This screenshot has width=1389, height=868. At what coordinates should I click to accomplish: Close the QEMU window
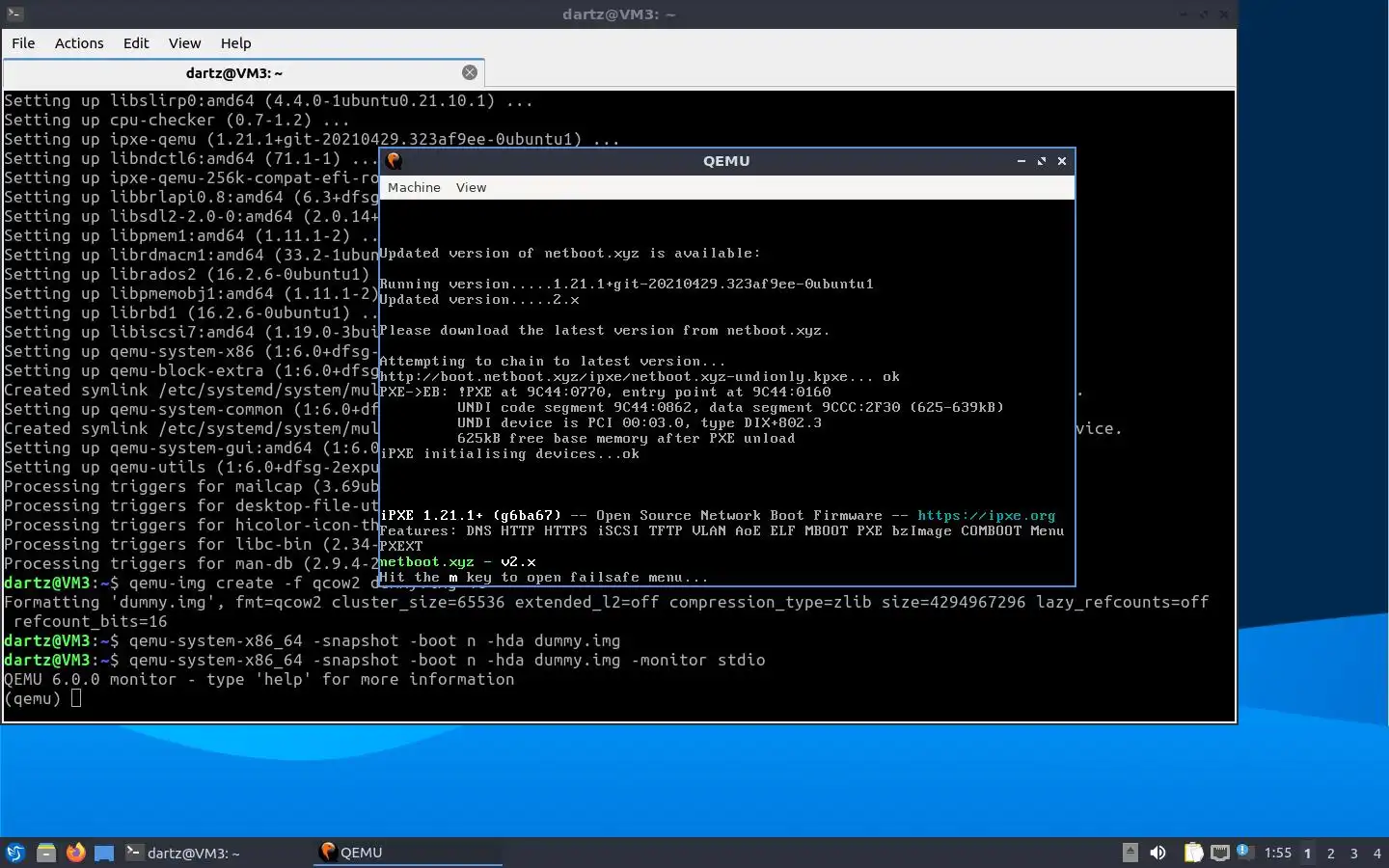(1062, 161)
